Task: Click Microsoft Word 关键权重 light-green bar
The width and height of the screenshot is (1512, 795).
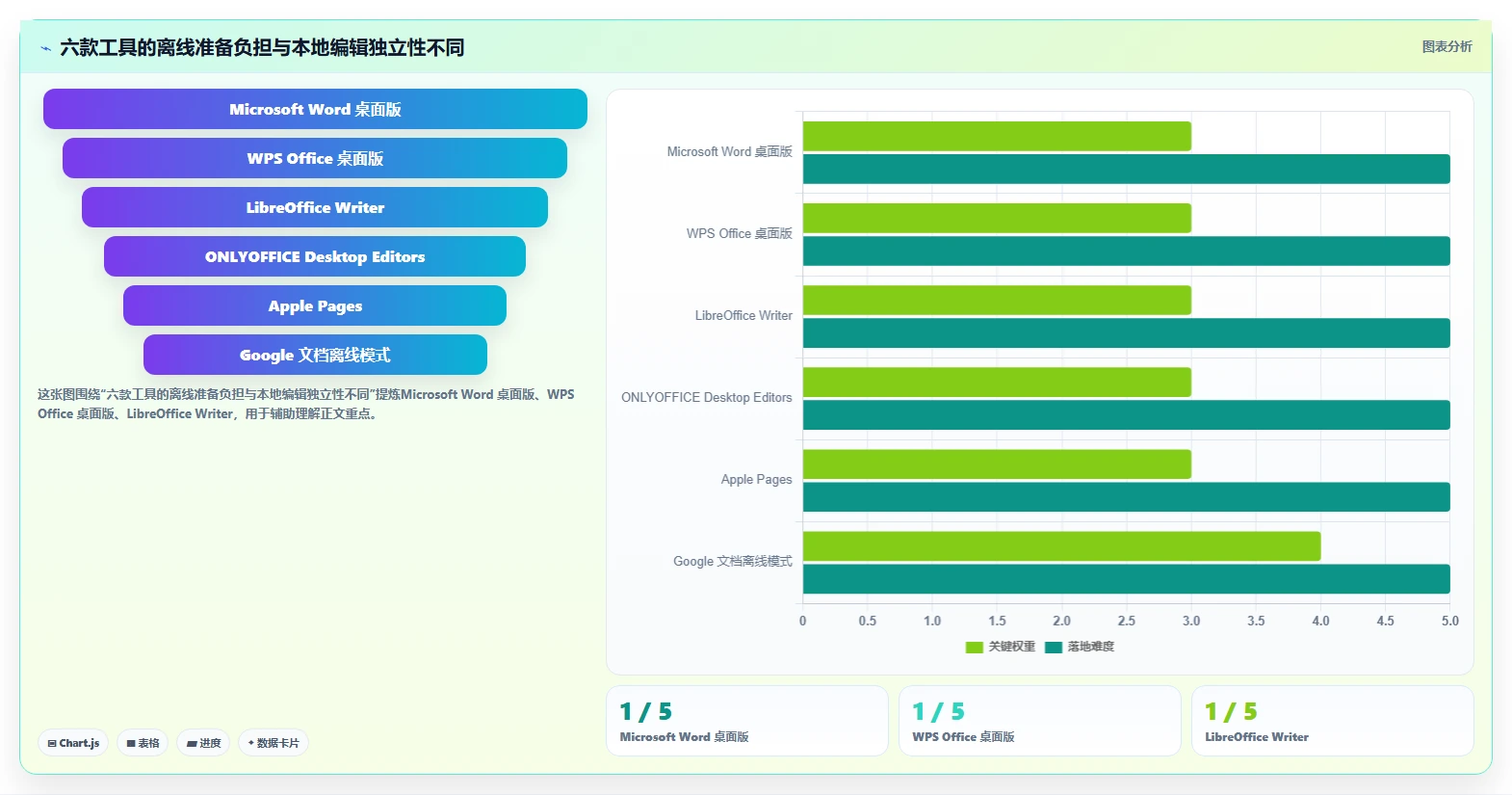Action: tap(997, 136)
